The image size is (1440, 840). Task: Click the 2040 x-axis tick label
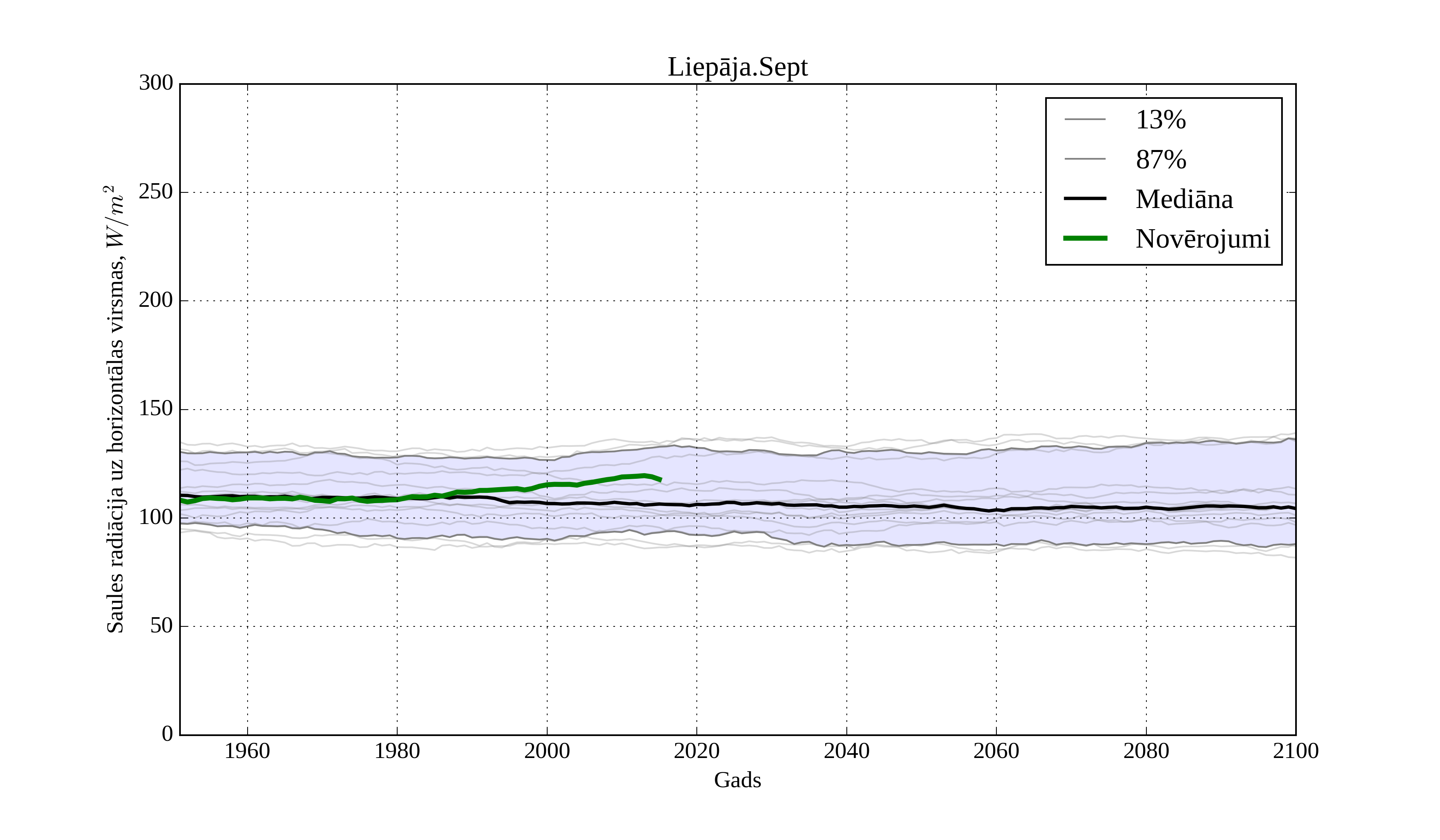(846, 751)
